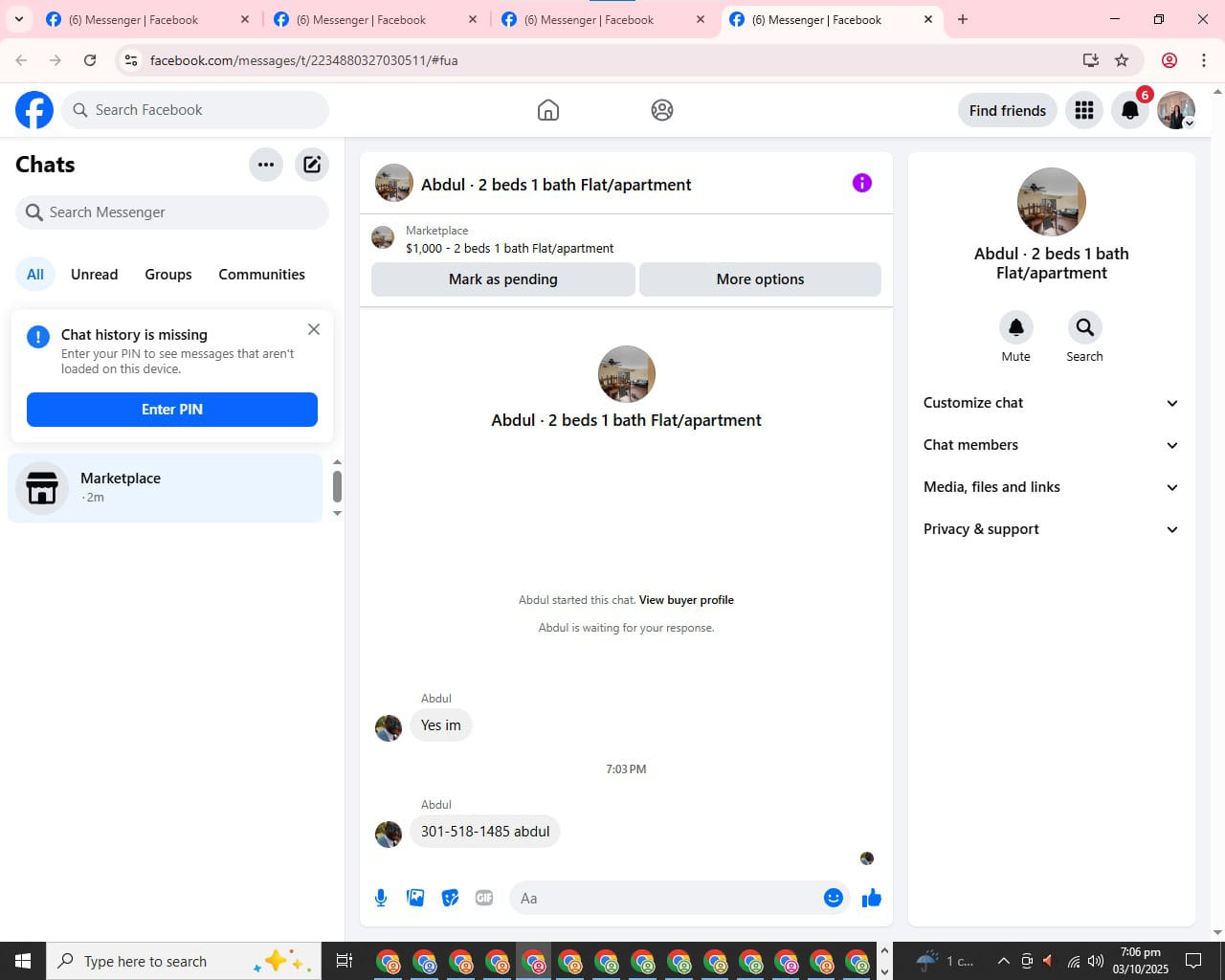Select the All chats filter

[x=35, y=275]
